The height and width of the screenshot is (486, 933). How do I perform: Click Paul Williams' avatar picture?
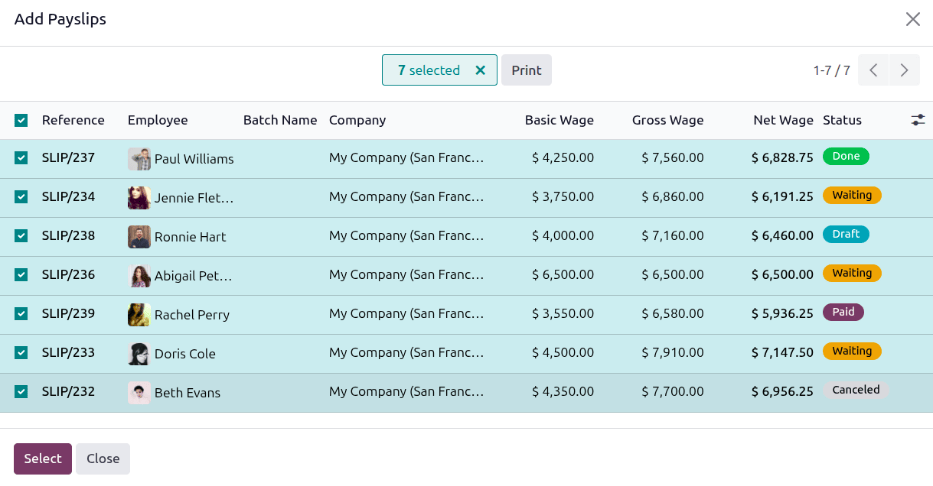(139, 159)
